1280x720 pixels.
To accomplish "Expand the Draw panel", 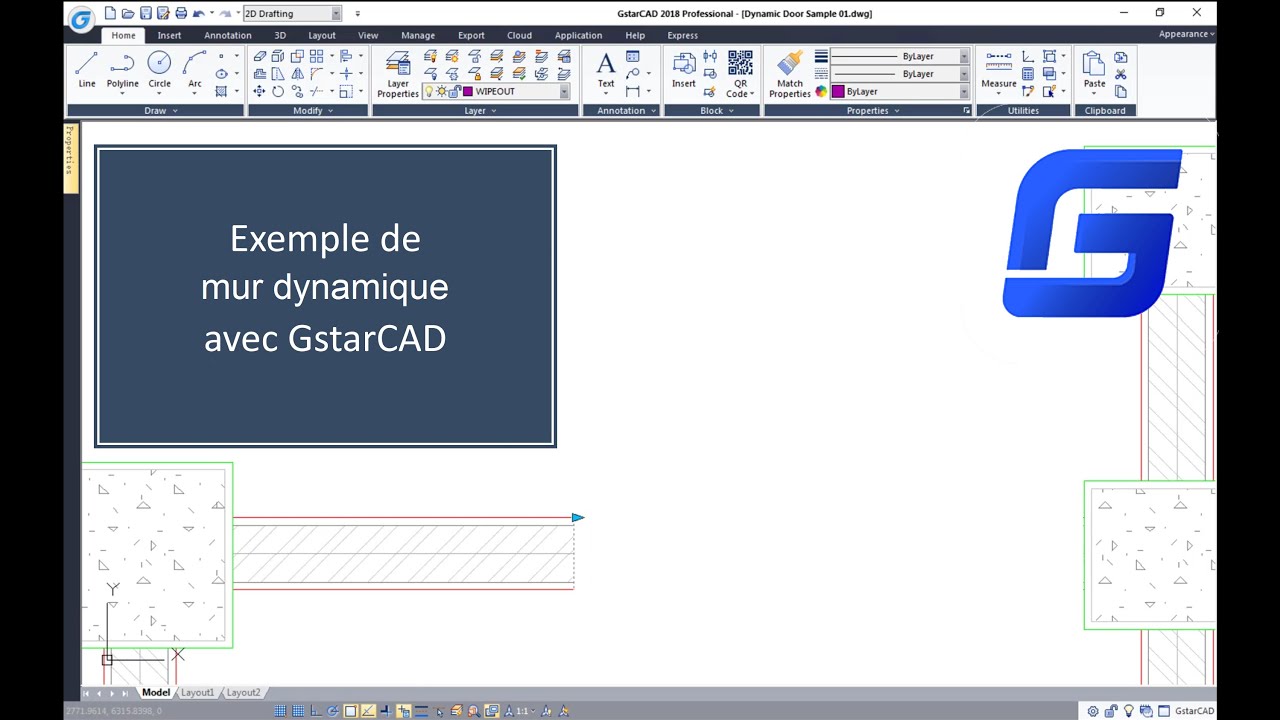I will 160,110.
